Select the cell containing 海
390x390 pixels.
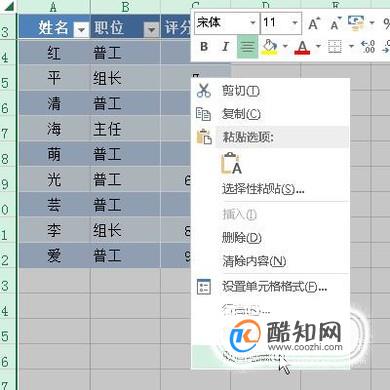click(x=54, y=129)
